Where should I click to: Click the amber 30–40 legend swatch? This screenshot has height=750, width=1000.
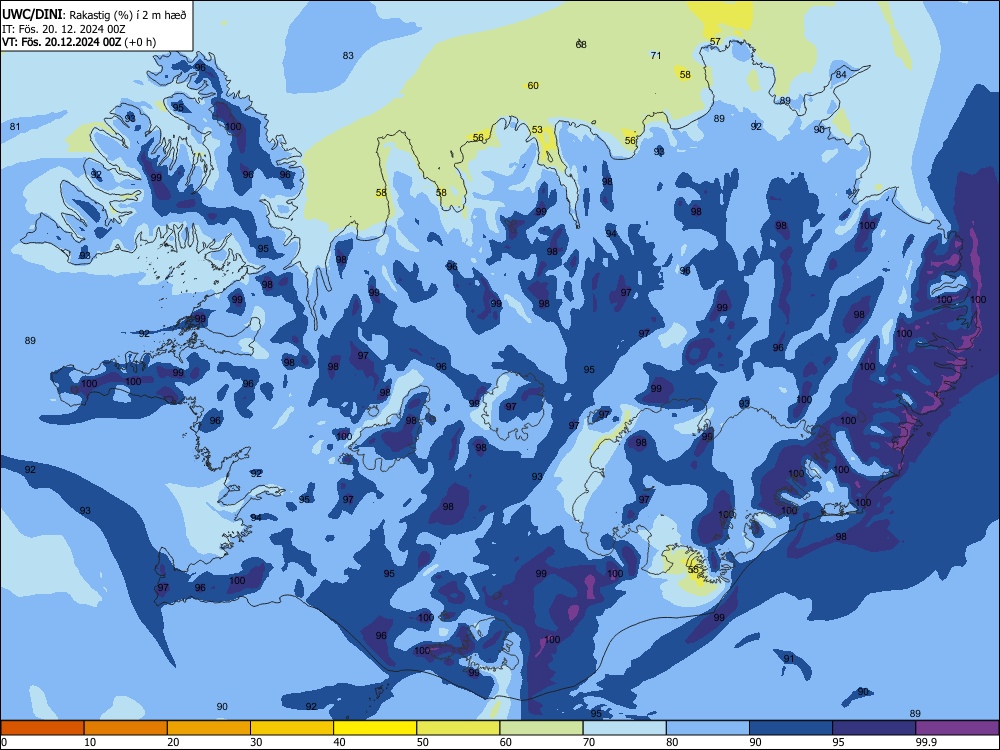click(x=292, y=728)
